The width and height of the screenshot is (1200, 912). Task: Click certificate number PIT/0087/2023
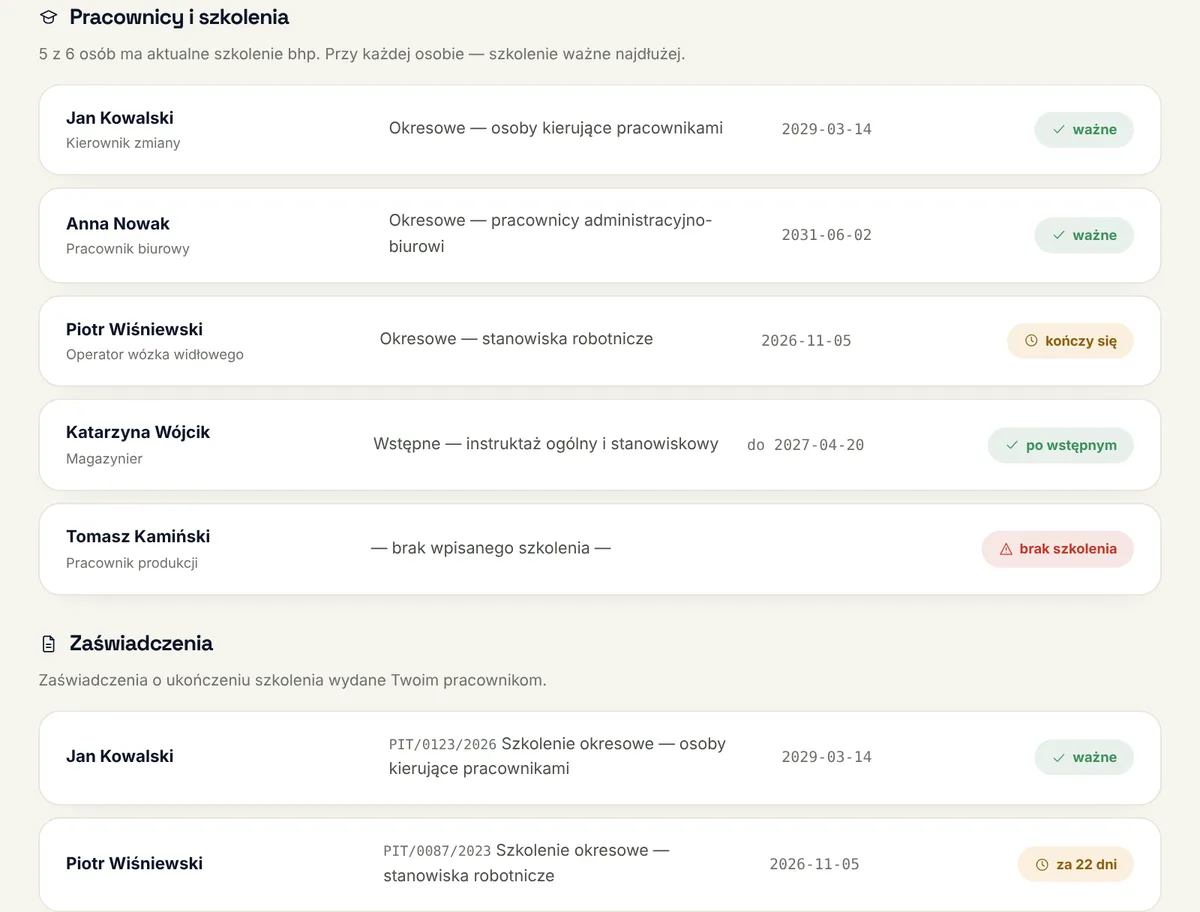point(437,851)
